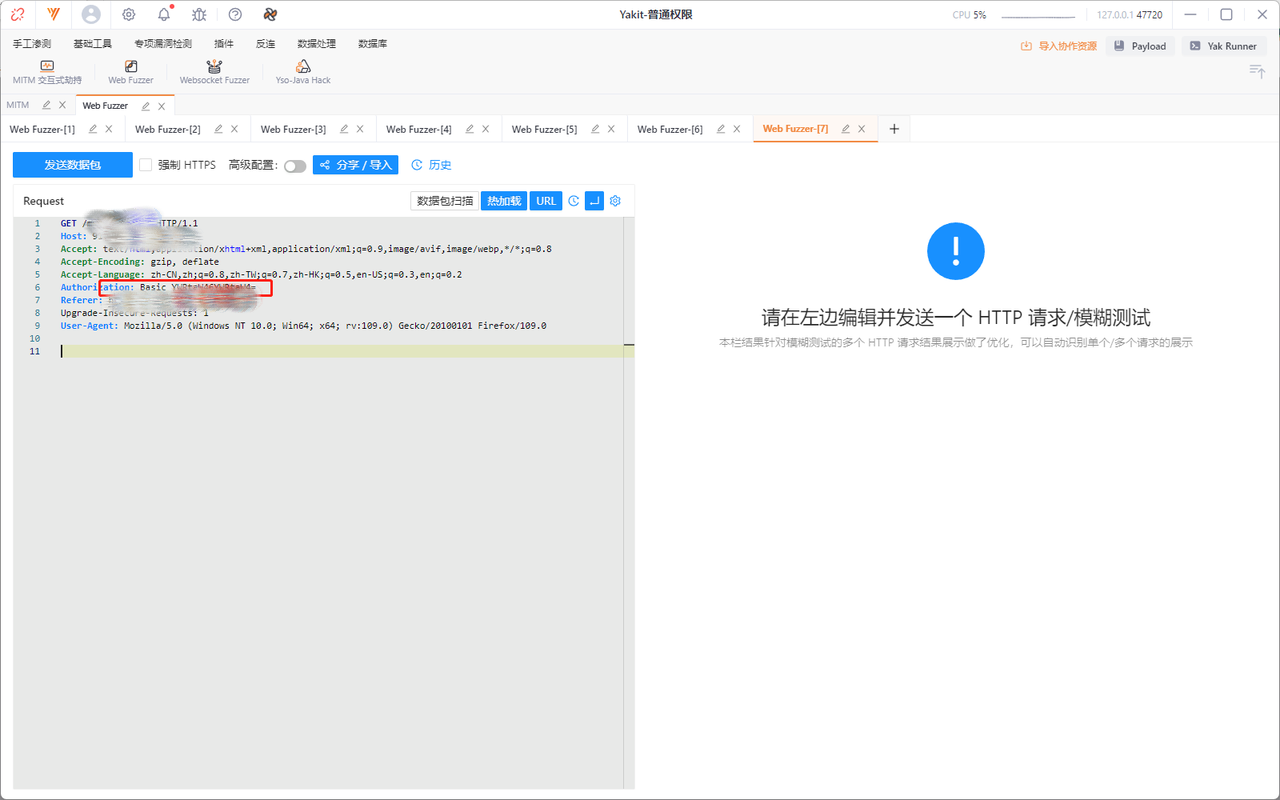Open the 数据处理 menu
The image size is (1280, 800).
(317, 44)
